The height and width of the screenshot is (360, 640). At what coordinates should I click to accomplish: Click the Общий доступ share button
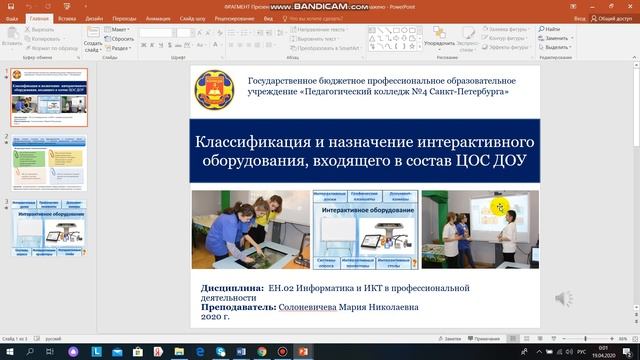pyautogui.click(x=611, y=19)
